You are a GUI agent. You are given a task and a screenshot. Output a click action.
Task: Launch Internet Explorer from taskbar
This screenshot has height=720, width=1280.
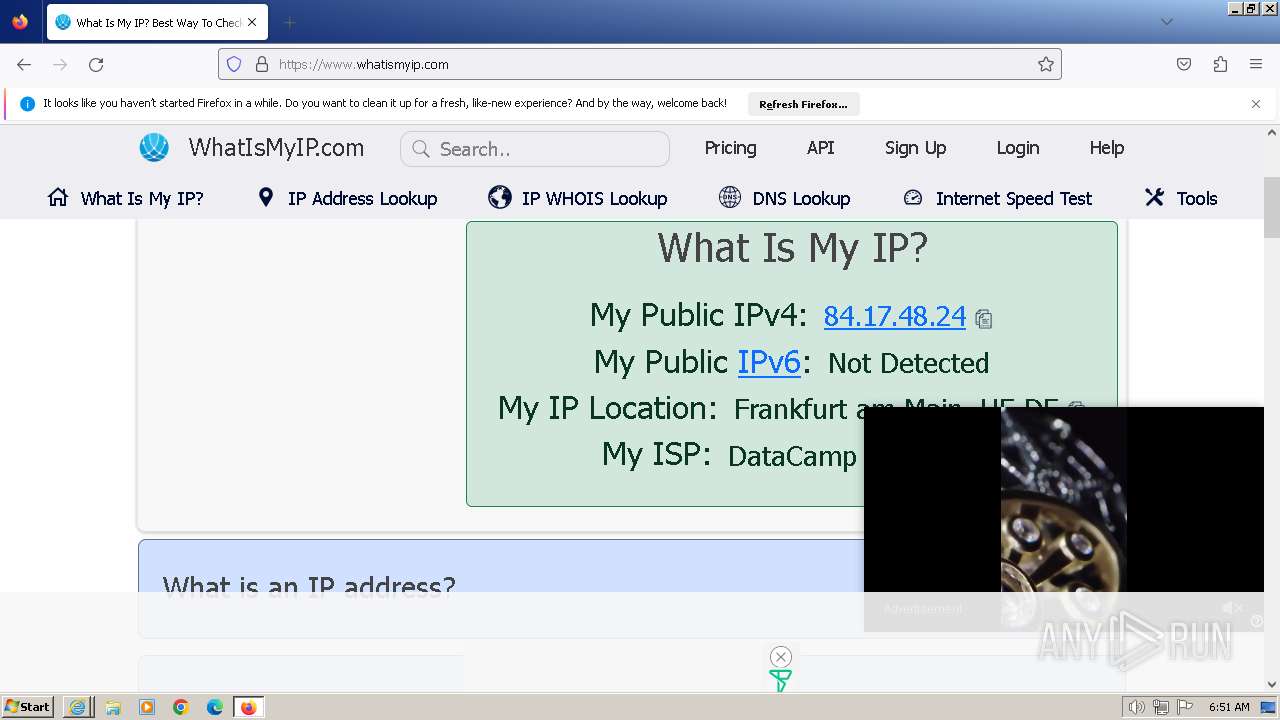click(78, 707)
